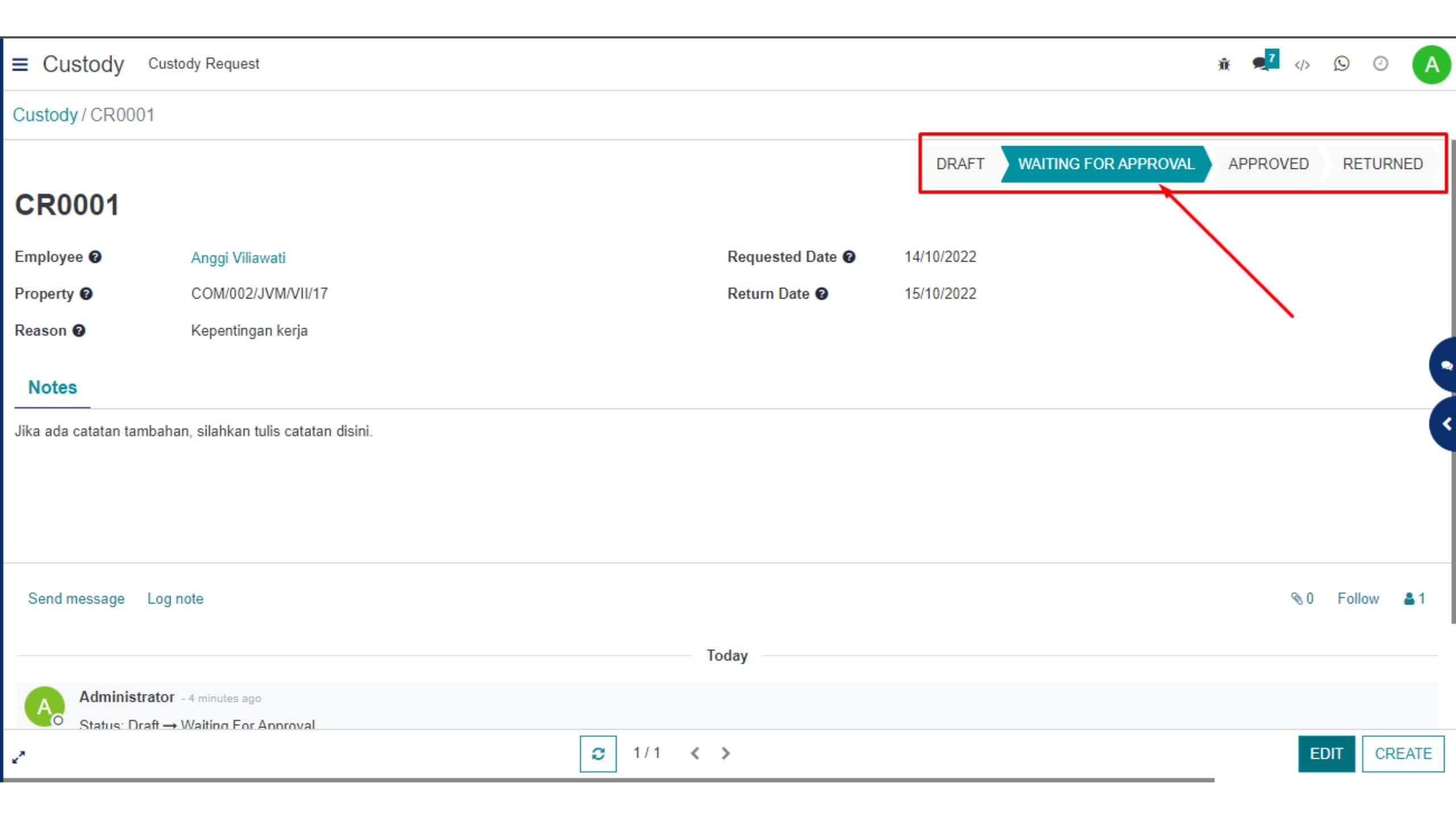Open the green user avatar menu

[1432, 64]
